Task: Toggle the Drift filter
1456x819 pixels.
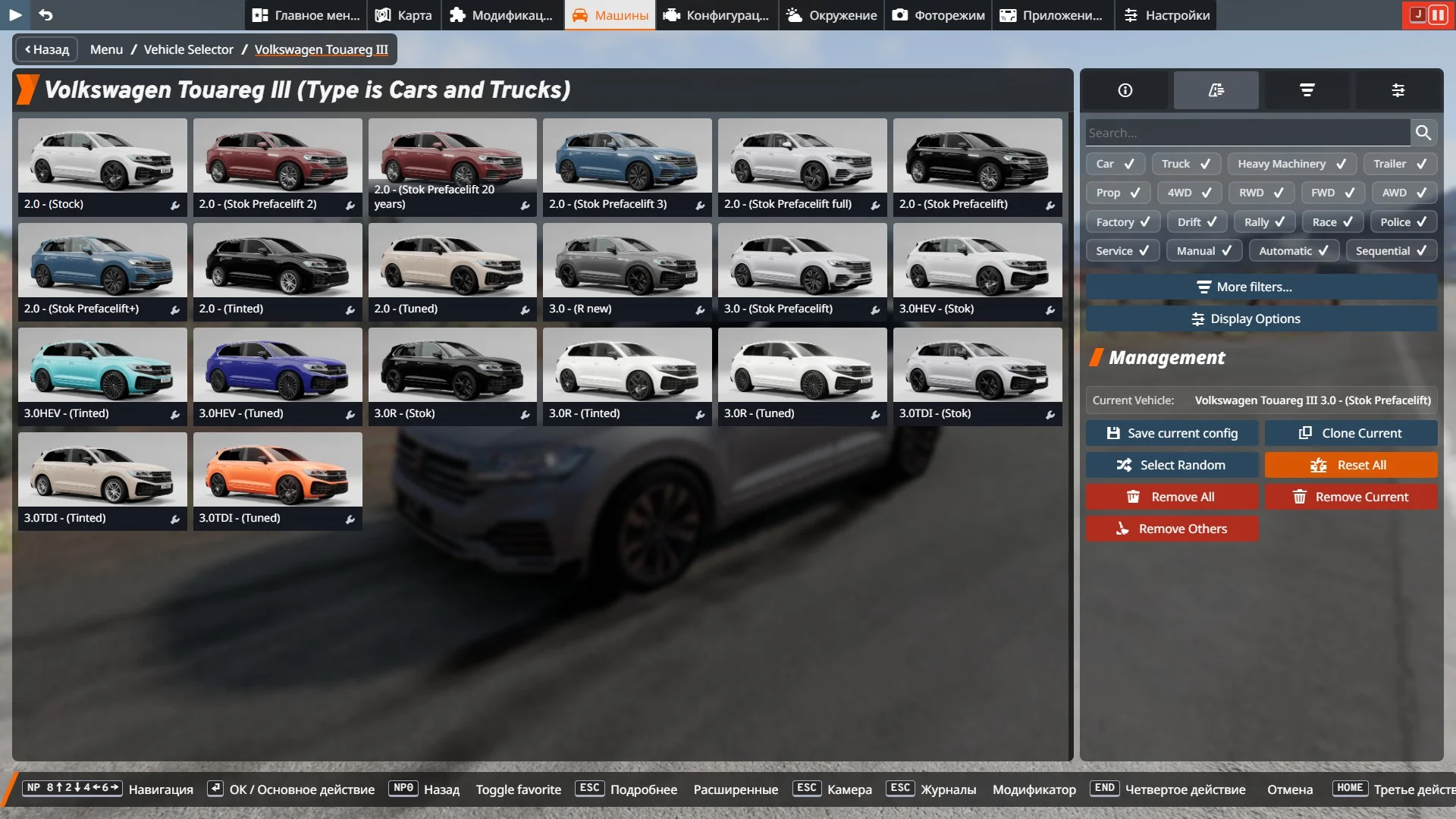Action: pos(1197,222)
